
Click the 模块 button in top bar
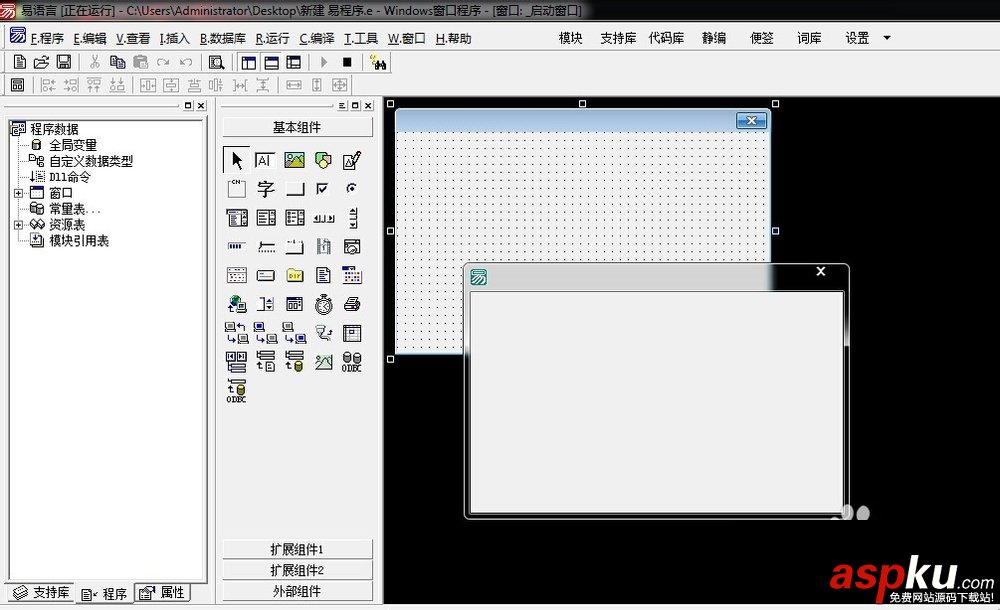pos(571,38)
